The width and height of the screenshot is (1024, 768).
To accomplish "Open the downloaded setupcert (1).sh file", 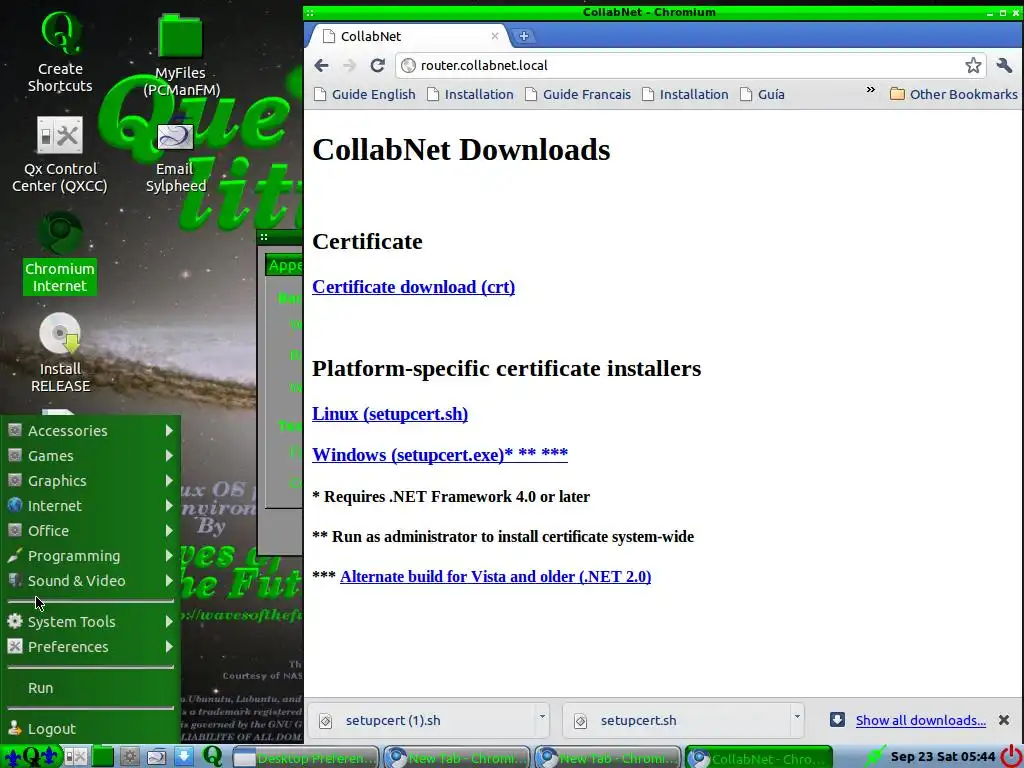I will (421, 720).
